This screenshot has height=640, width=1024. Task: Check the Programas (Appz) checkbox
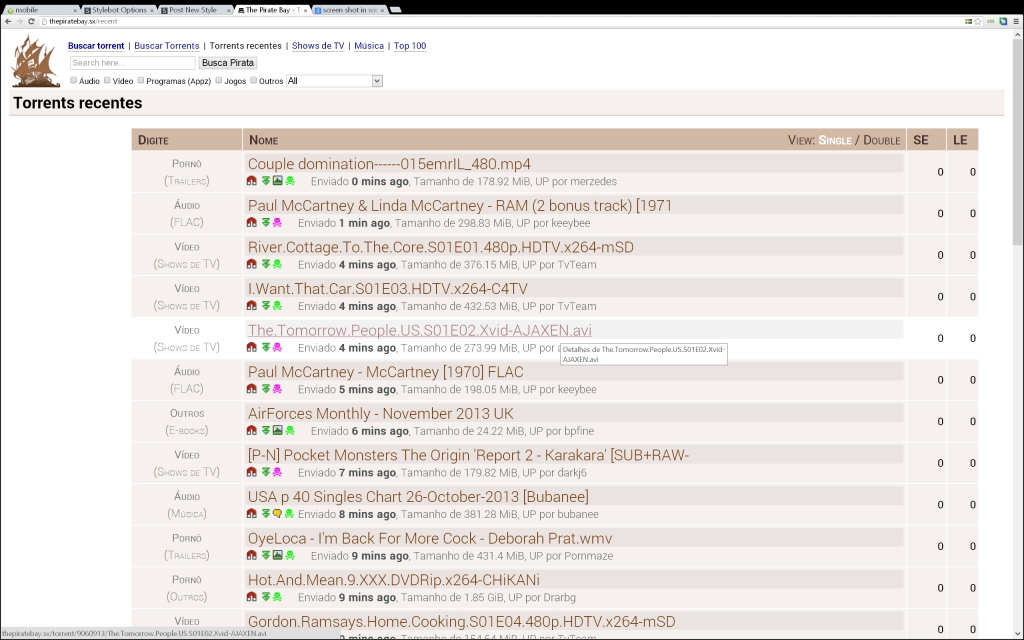tap(141, 80)
